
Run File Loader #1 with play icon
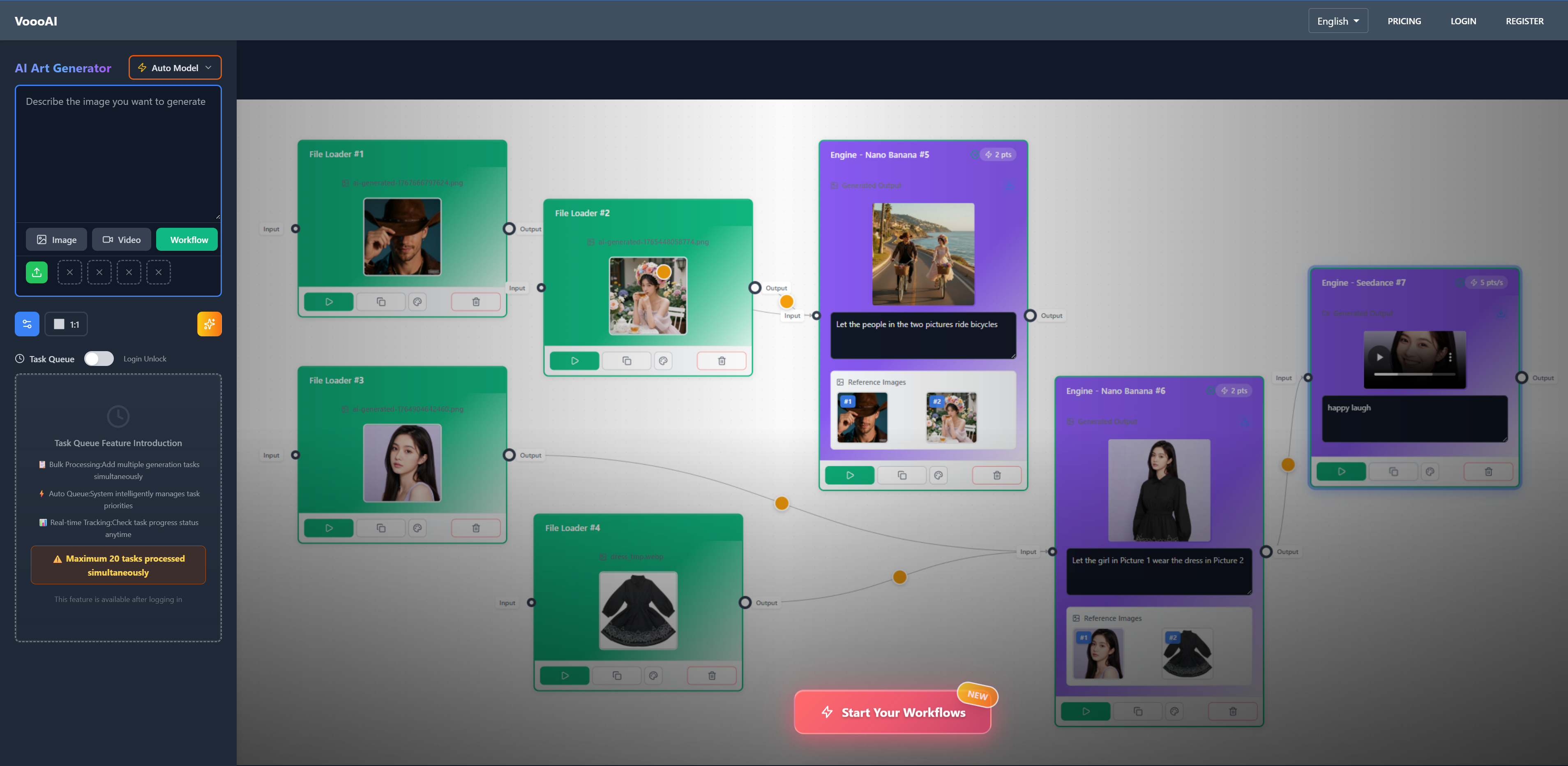point(329,302)
